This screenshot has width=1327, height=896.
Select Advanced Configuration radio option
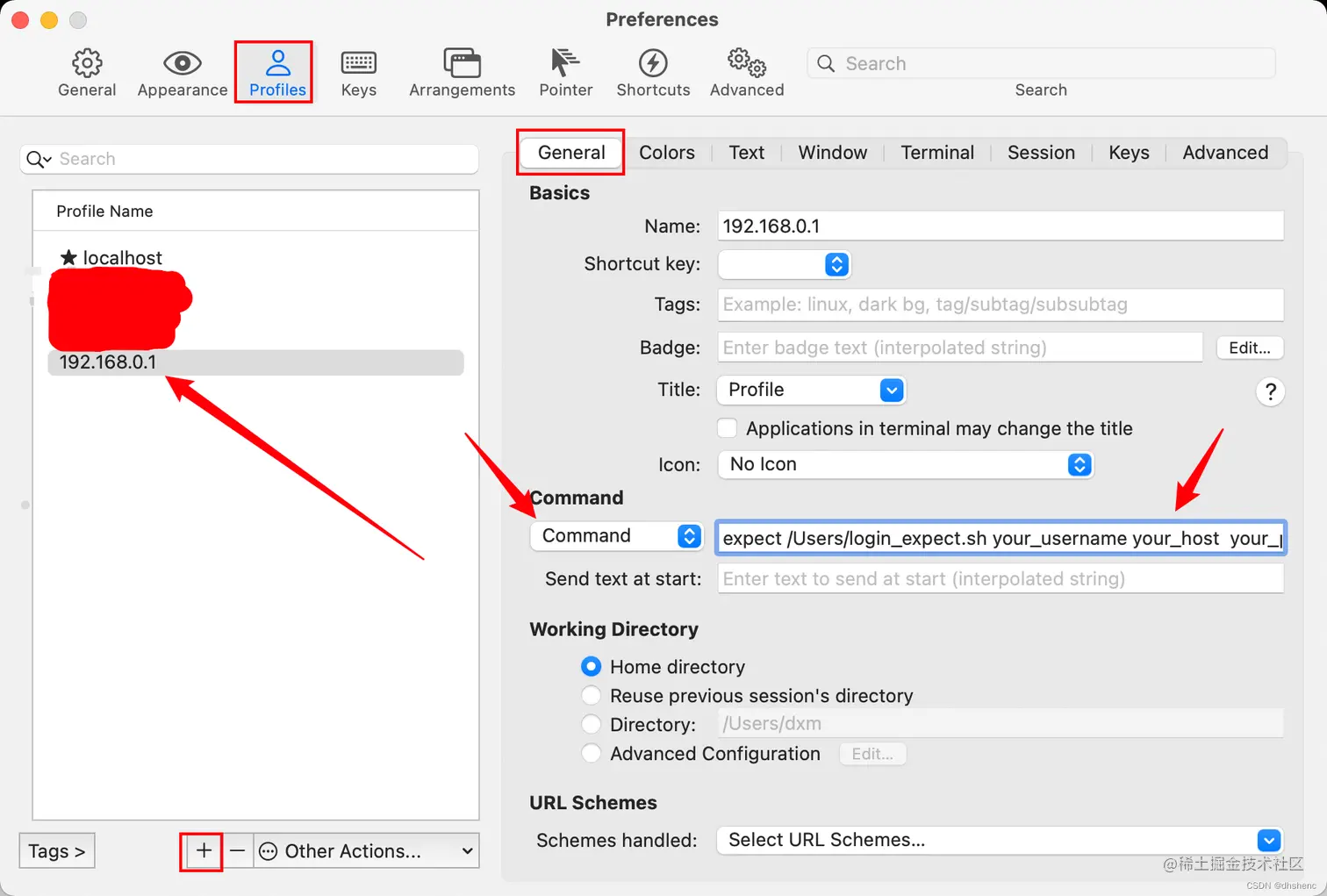[x=591, y=754]
